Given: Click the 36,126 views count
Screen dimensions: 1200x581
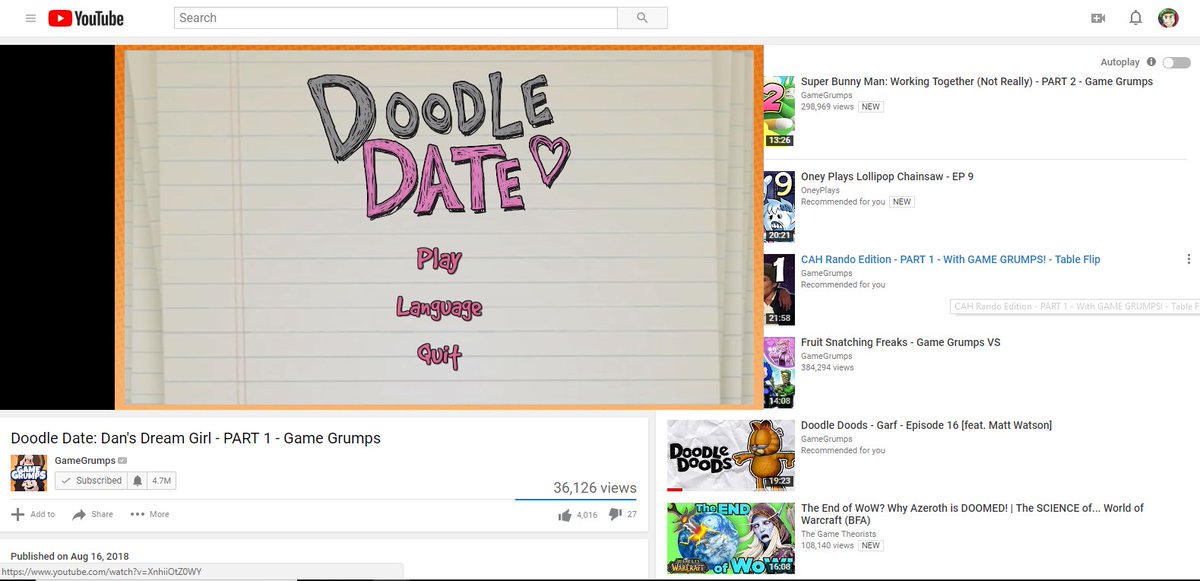Looking at the screenshot, I should (x=595, y=488).
